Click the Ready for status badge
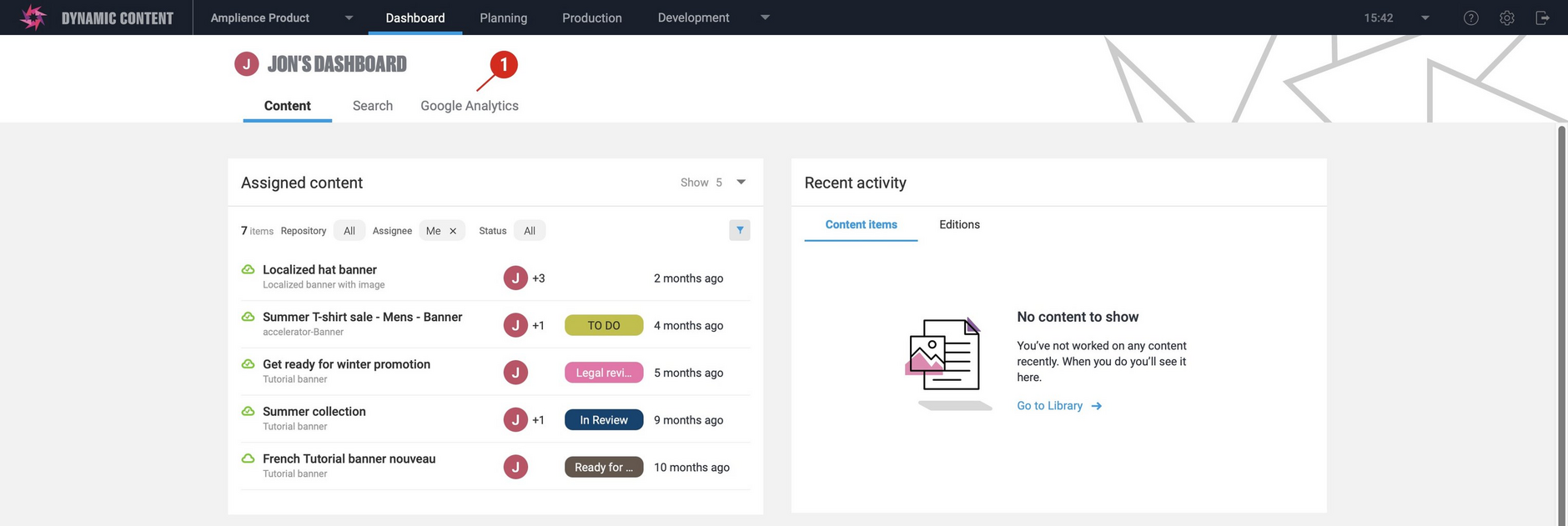The image size is (1568, 526). [604, 467]
